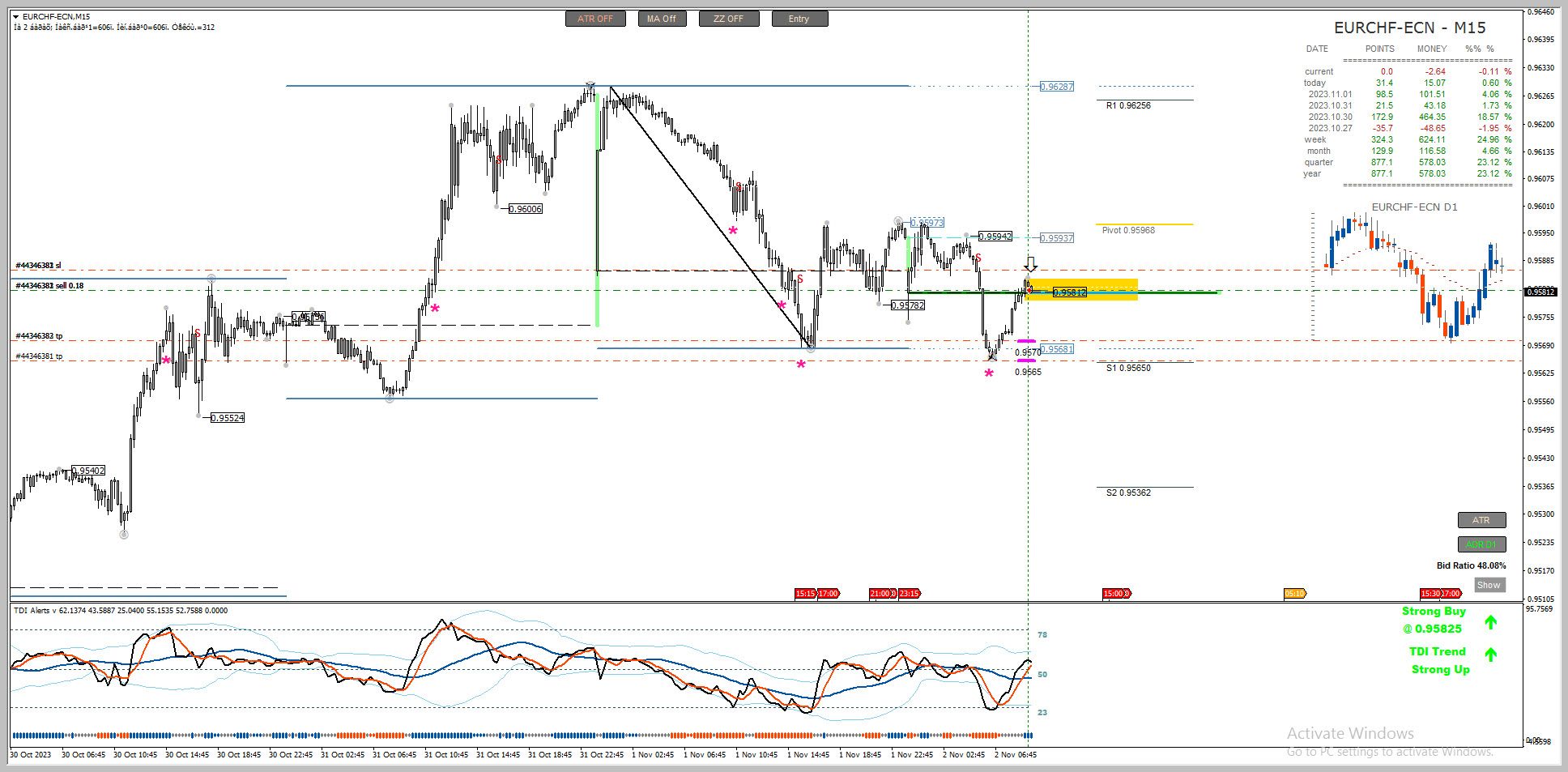Select the sell 0.18 order line label
Screen dimensions: 1568x772
(x=49, y=286)
